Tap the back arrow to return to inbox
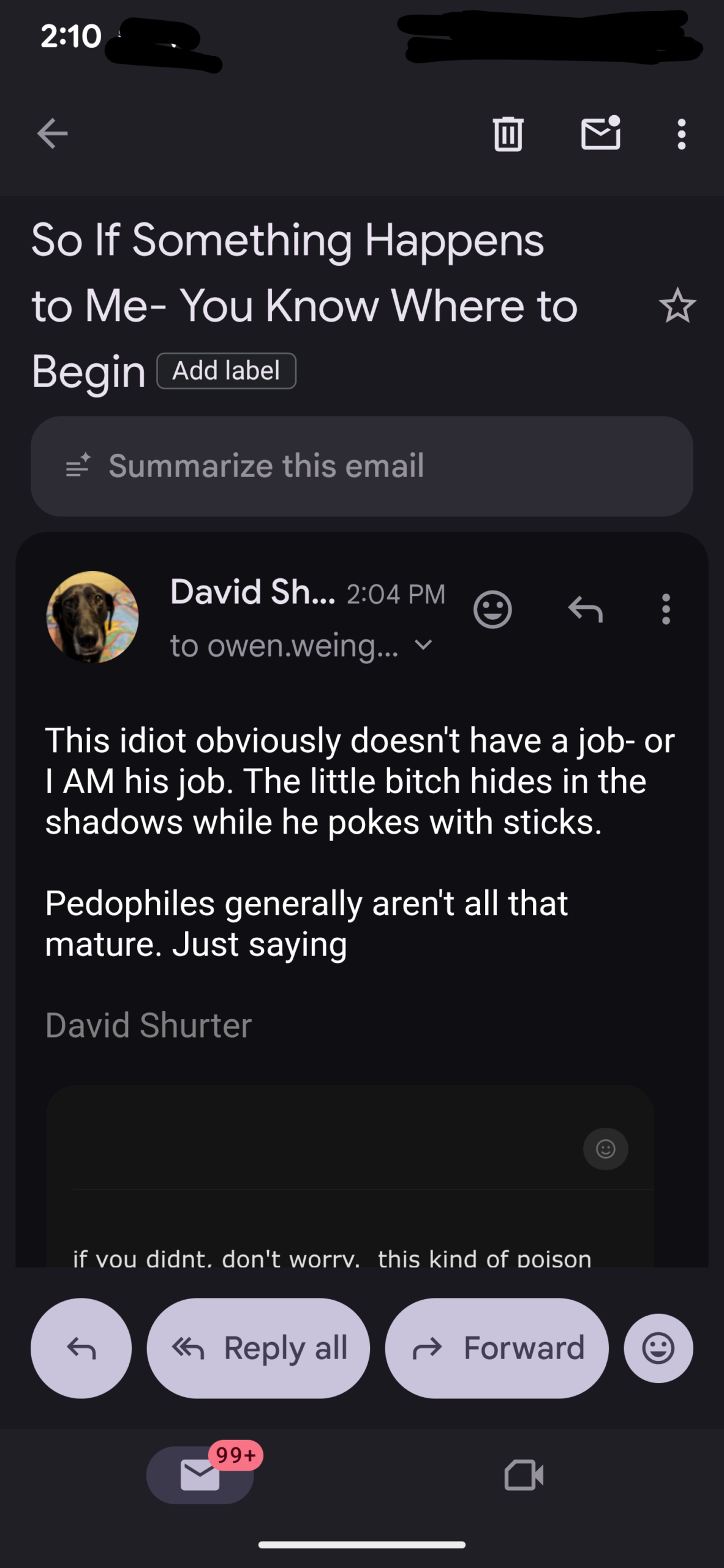This screenshot has width=724, height=1568. pyautogui.click(x=52, y=134)
